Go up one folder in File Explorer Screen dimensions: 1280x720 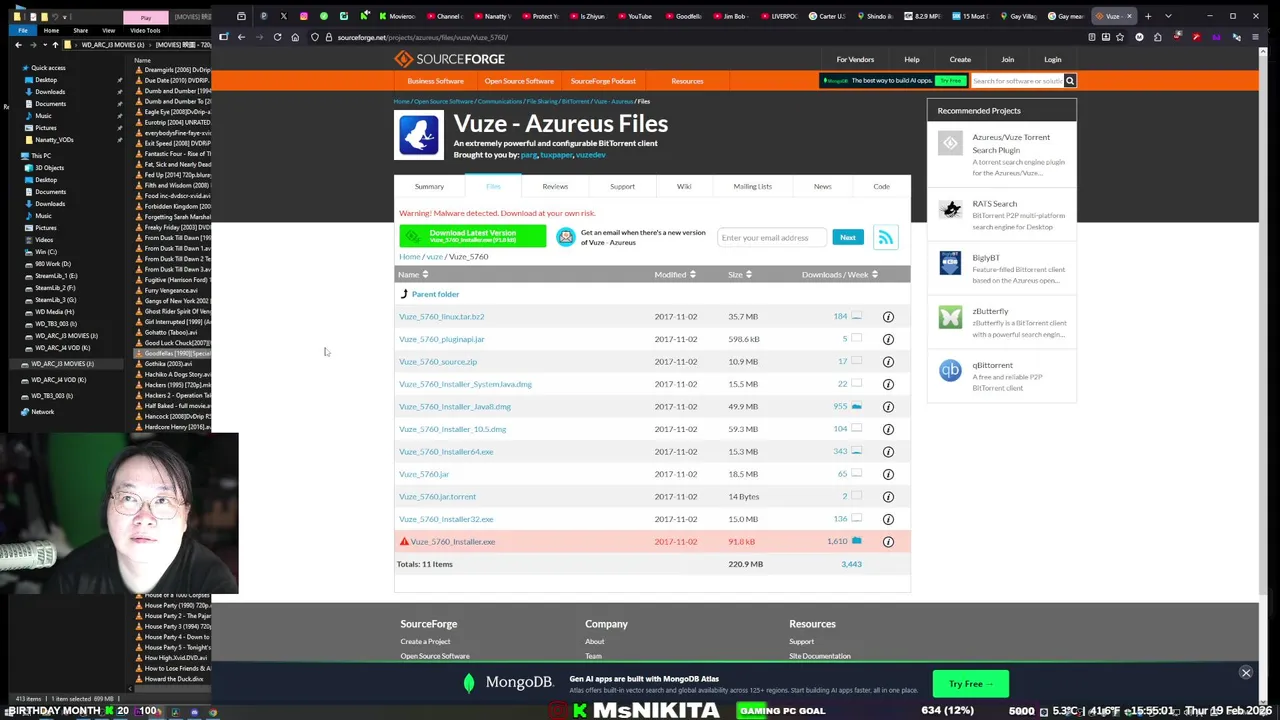[56, 45]
